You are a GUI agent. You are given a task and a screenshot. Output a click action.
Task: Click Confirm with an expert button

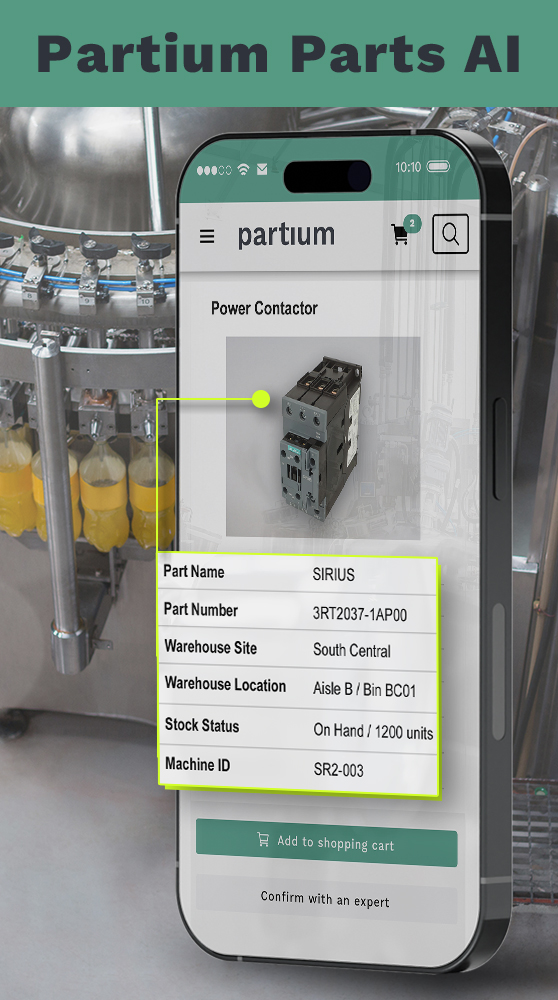point(325,899)
